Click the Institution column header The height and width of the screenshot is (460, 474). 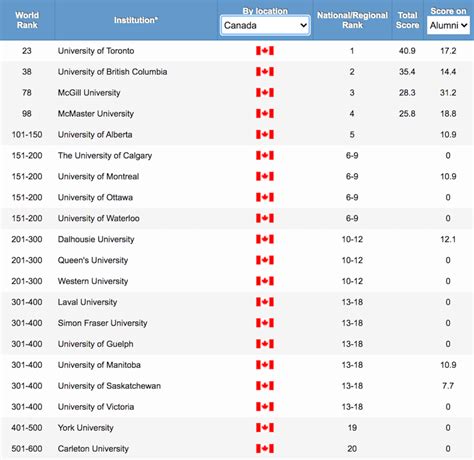point(136,20)
